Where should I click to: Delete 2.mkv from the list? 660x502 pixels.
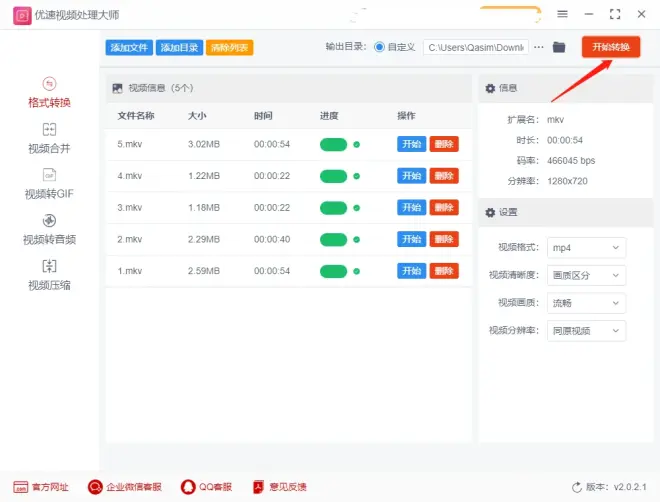pos(444,239)
